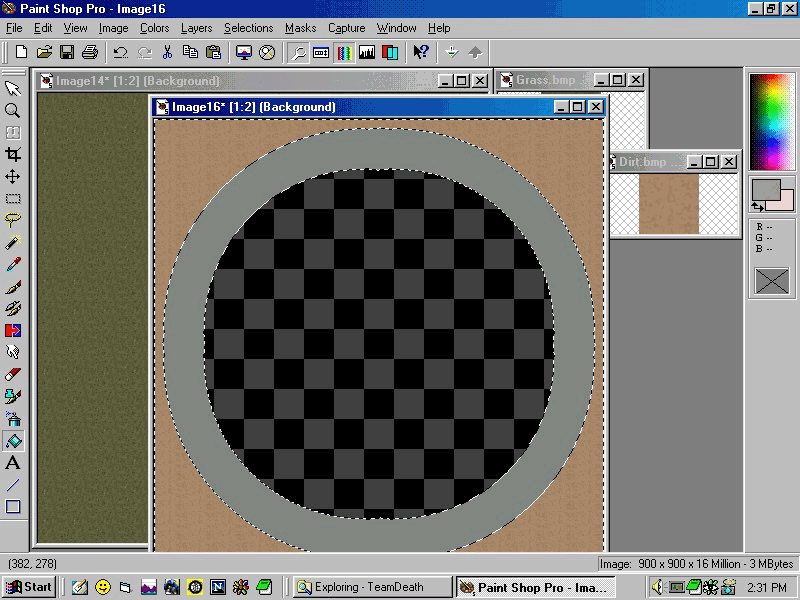Select the Crop tool
This screenshot has height=600, width=800.
(13, 155)
